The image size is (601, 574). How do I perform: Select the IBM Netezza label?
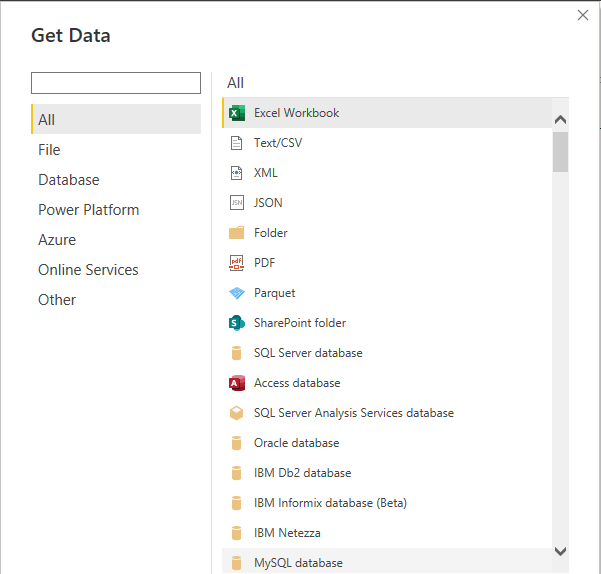pos(287,533)
